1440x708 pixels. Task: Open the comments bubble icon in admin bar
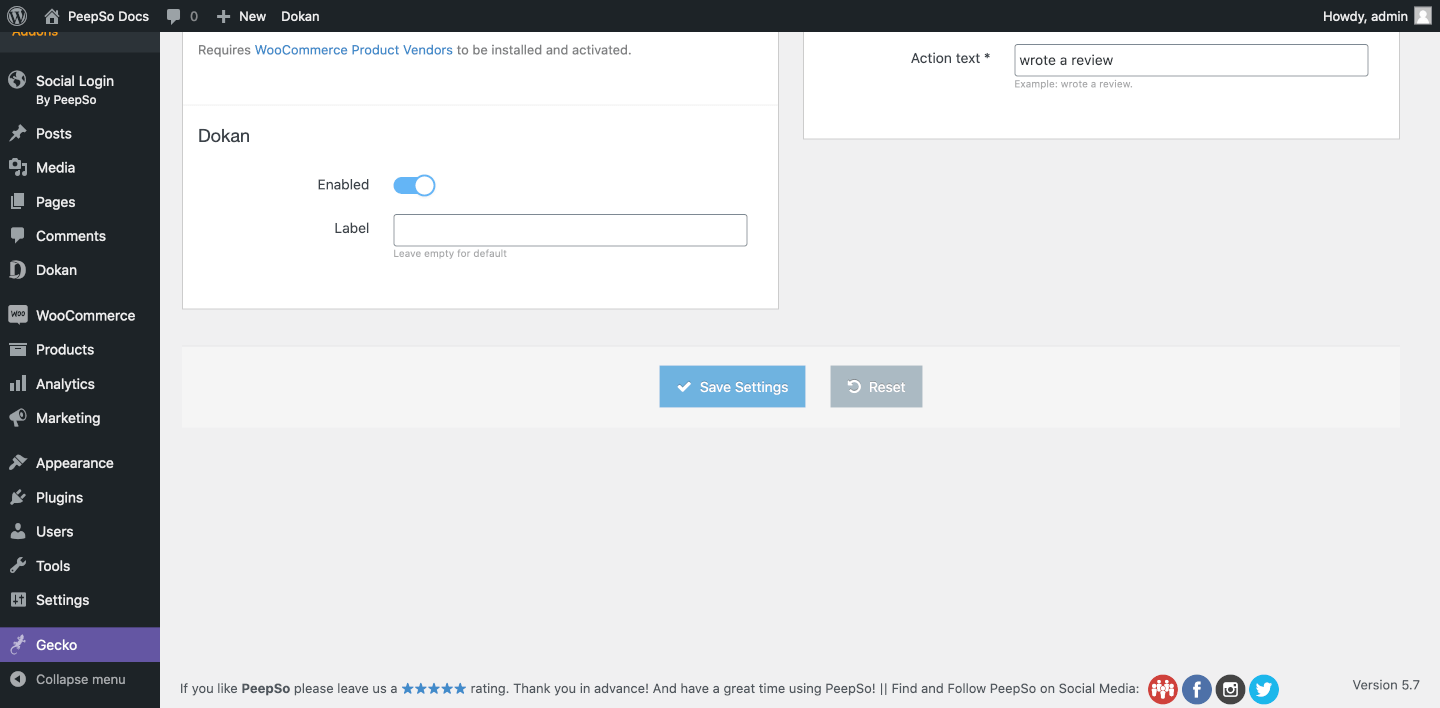point(174,16)
